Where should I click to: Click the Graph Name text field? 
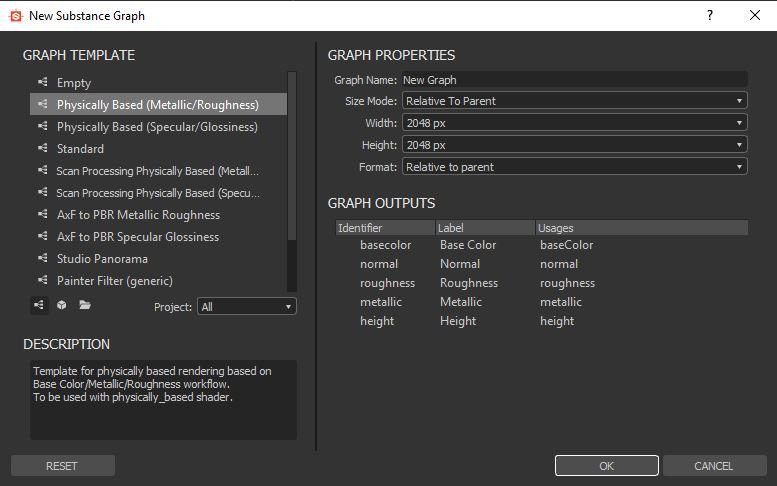click(574, 80)
